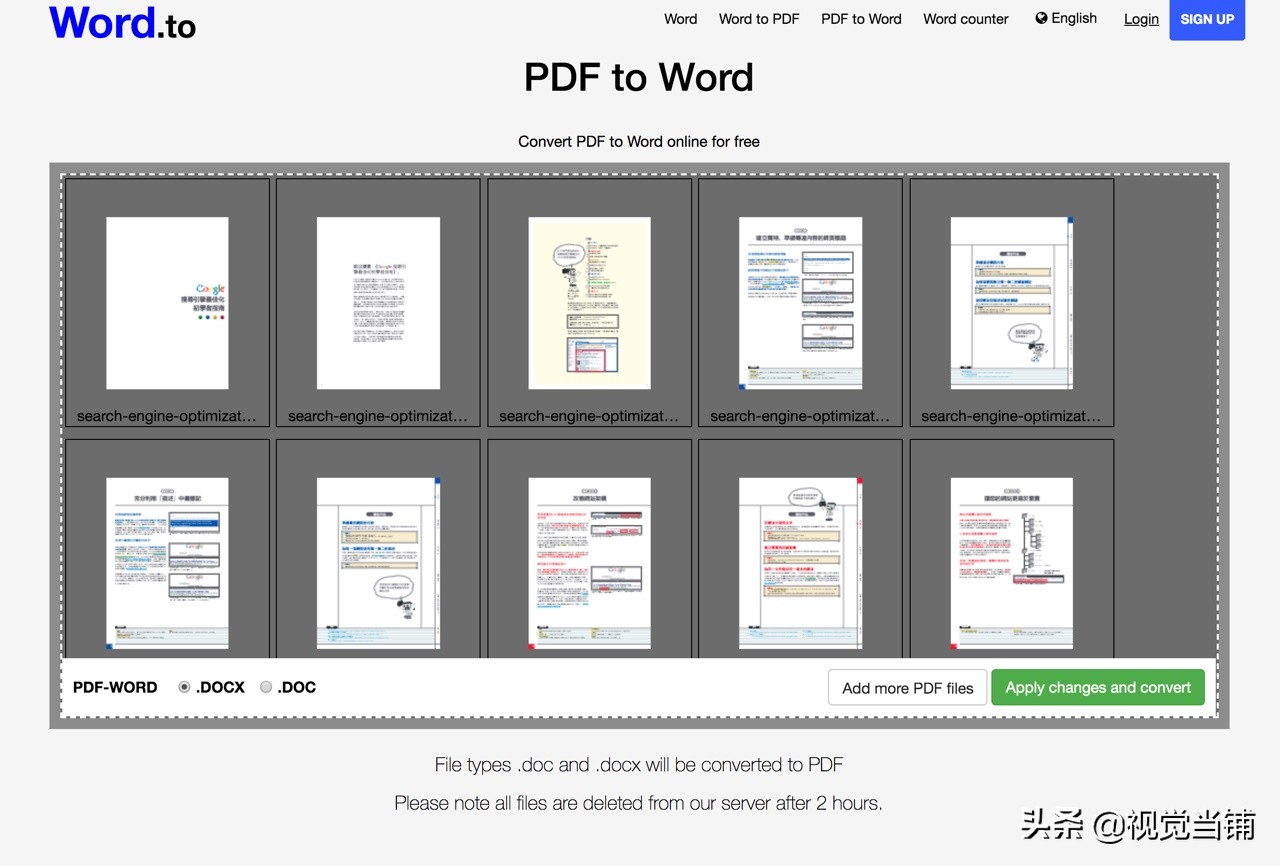Select the third bottom-row thumbnail with red text
Screen dimensions: 1280x866
coord(589,563)
